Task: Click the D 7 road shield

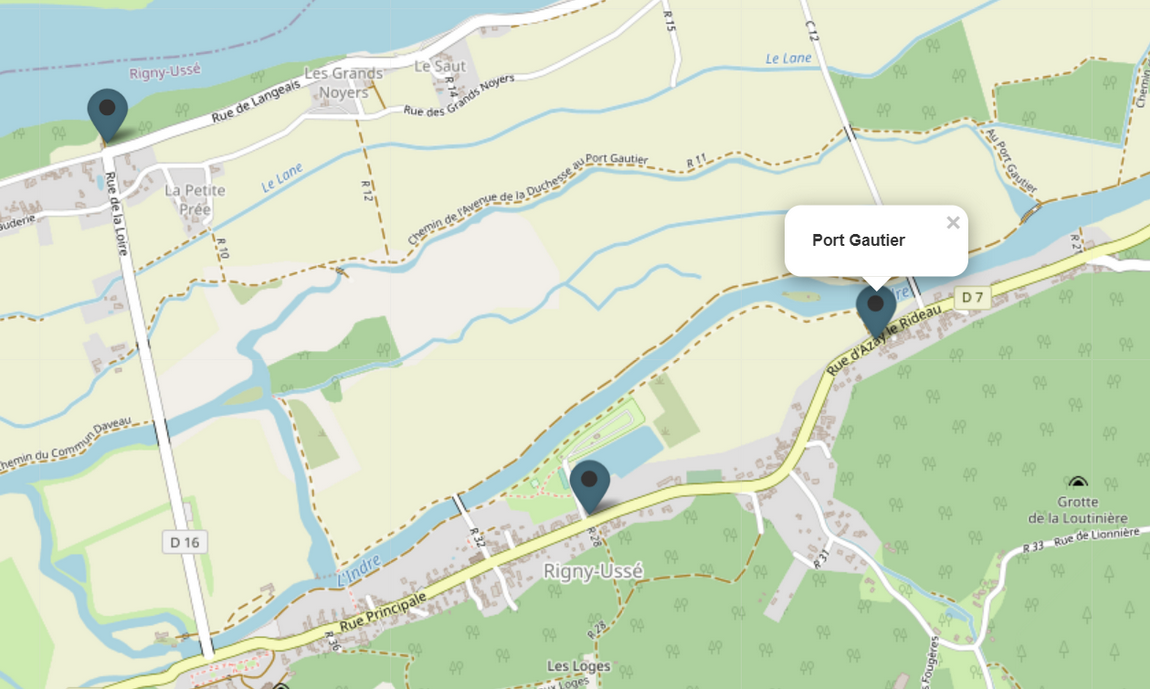Action: point(973,297)
